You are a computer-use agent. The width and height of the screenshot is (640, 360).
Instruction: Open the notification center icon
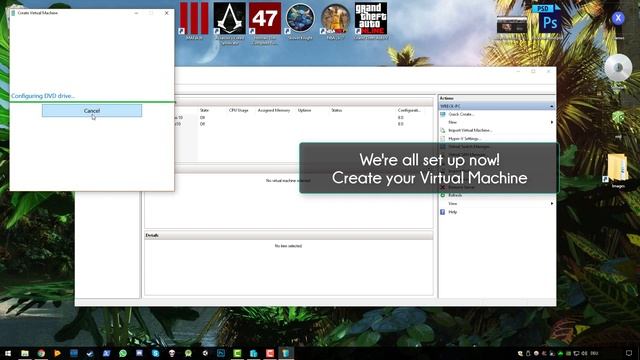[629, 353]
